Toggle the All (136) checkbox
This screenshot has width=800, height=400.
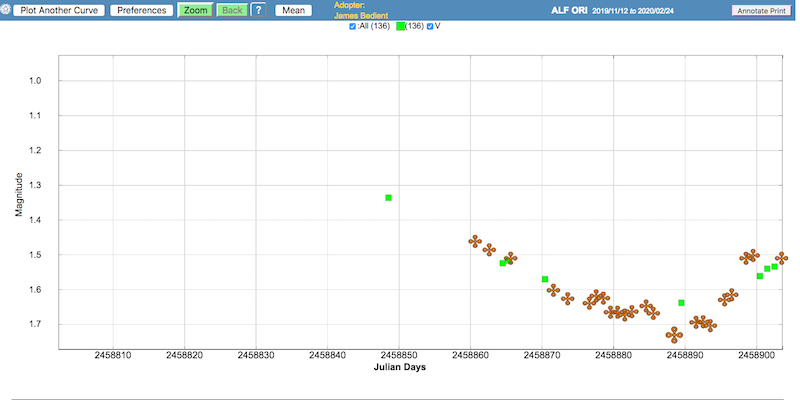tap(353, 26)
